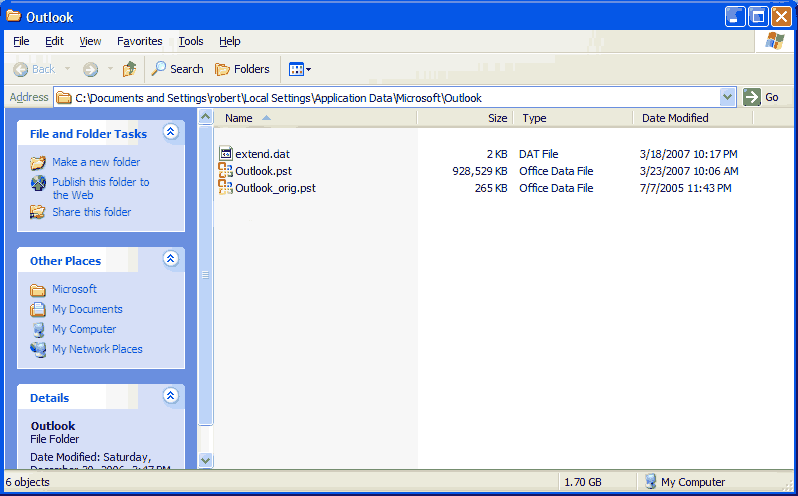Image resolution: width=798 pixels, height=496 pixels.
Task: Collapse the File and Folder Tasks panel
Action: point(170,132)
